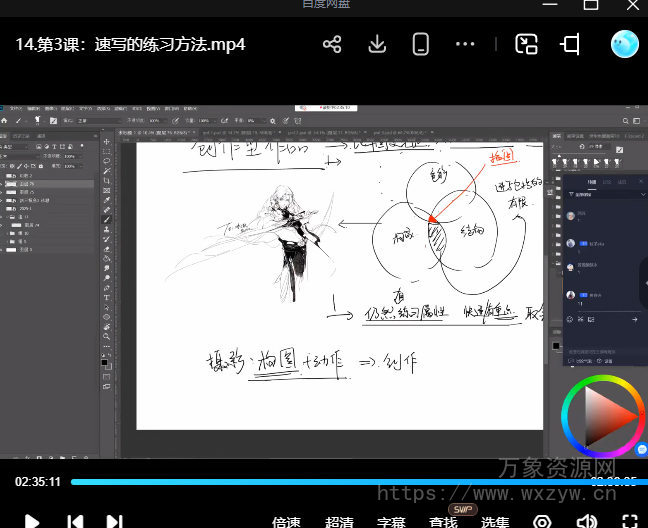Click the 查找 SVIP search button
Viewport: 648px width, 528px height.
pos(444,521)
